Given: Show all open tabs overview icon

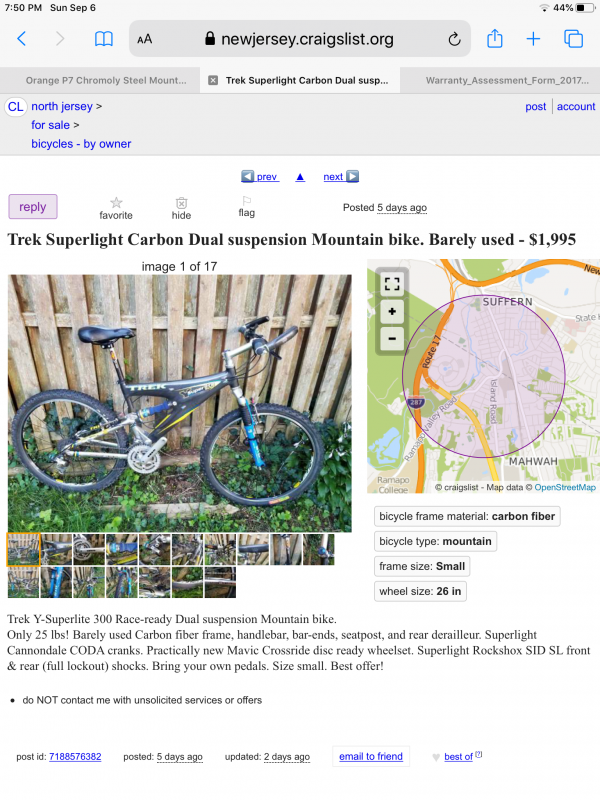Looking at the screenshot, I should tap(573, 39).
